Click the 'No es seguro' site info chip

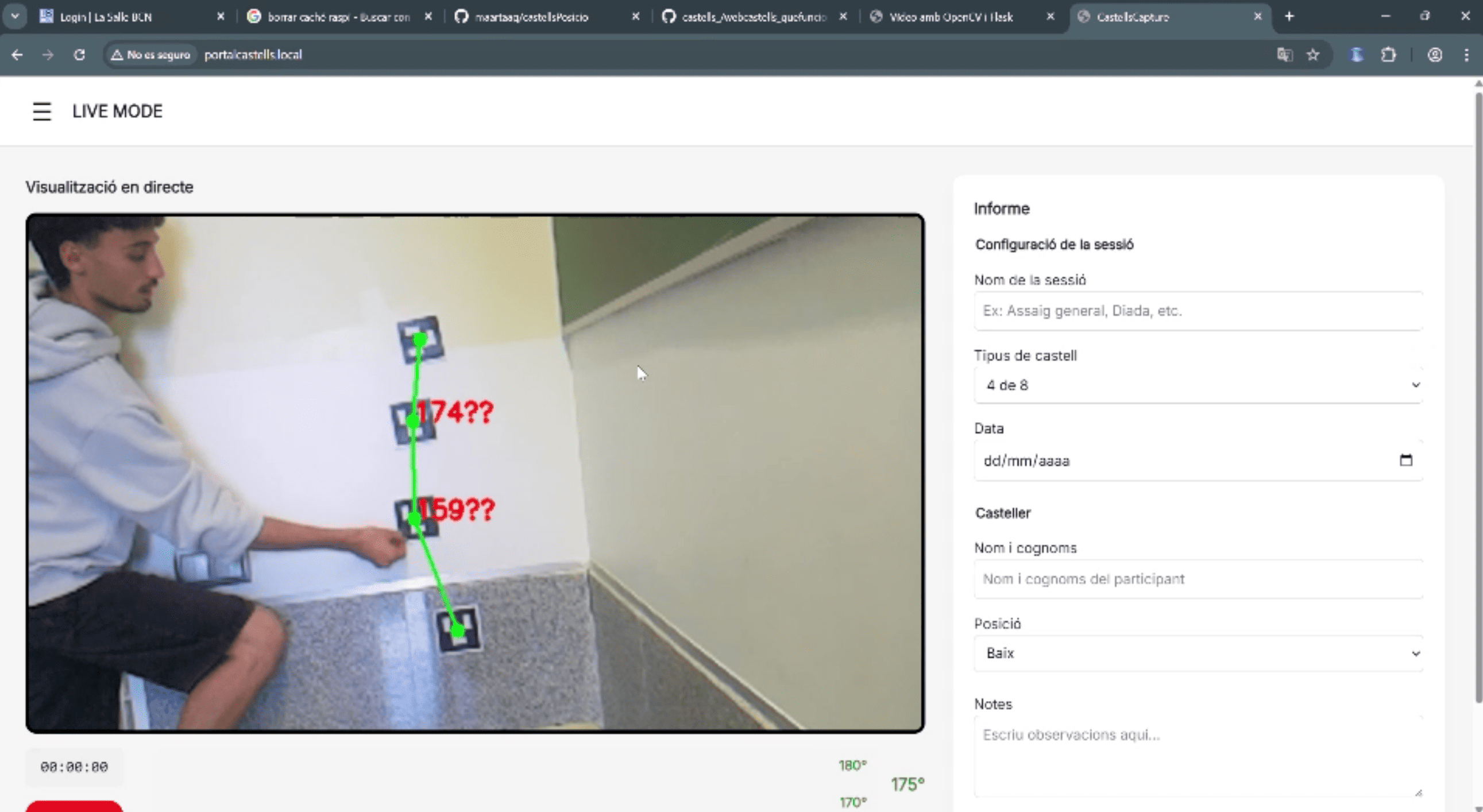pyautogui.click(x=151, y=55)
